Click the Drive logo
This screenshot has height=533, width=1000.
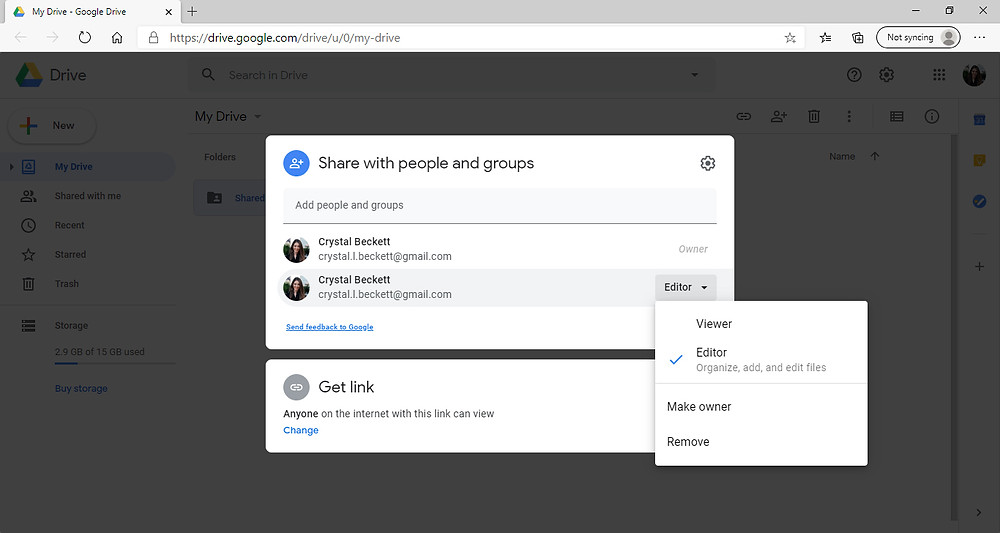tap(51, 75)
